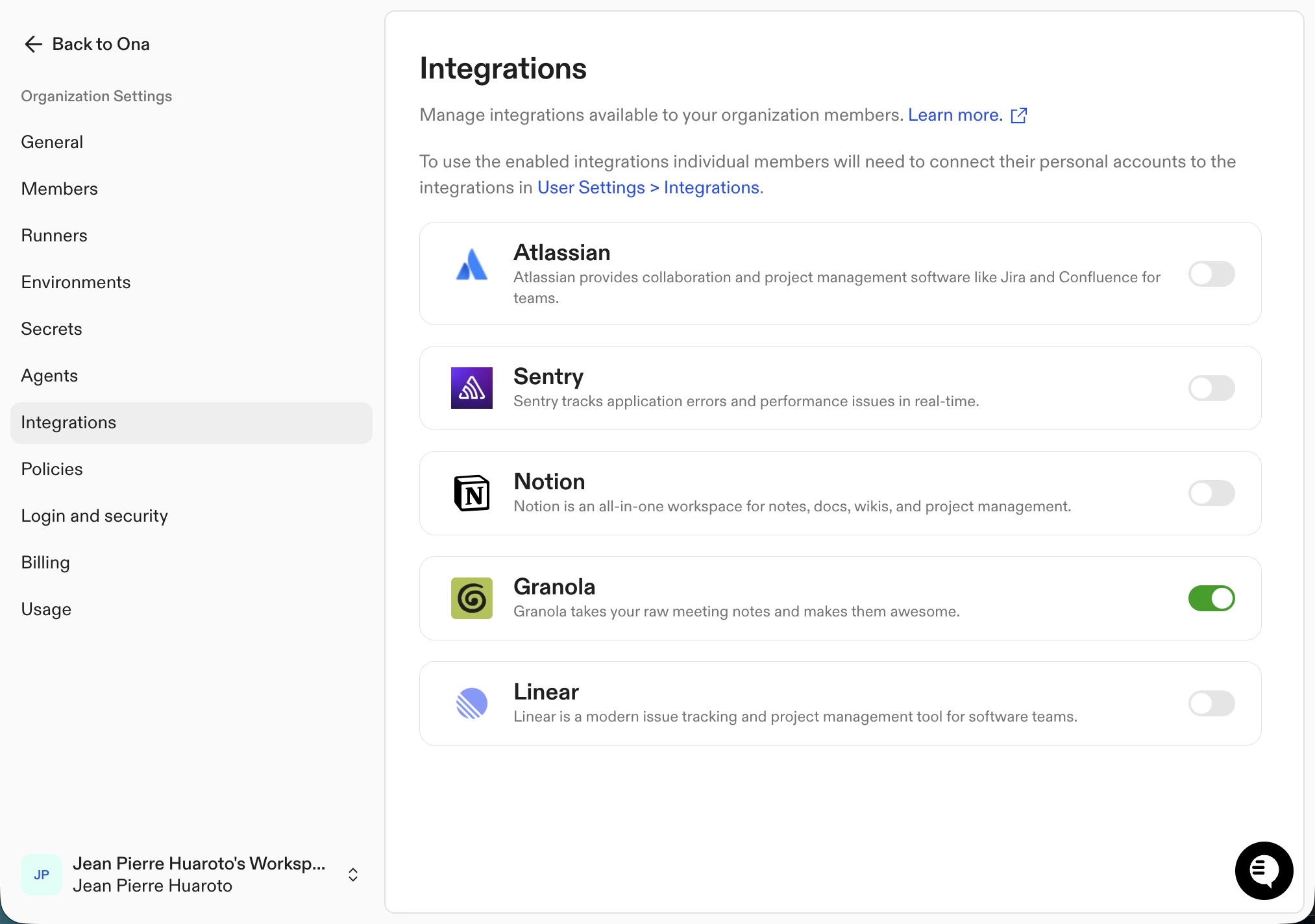Click the Granola swirl icon
Screen dimensions: 1315x924
pyautogui.click(x=471, y=598)
